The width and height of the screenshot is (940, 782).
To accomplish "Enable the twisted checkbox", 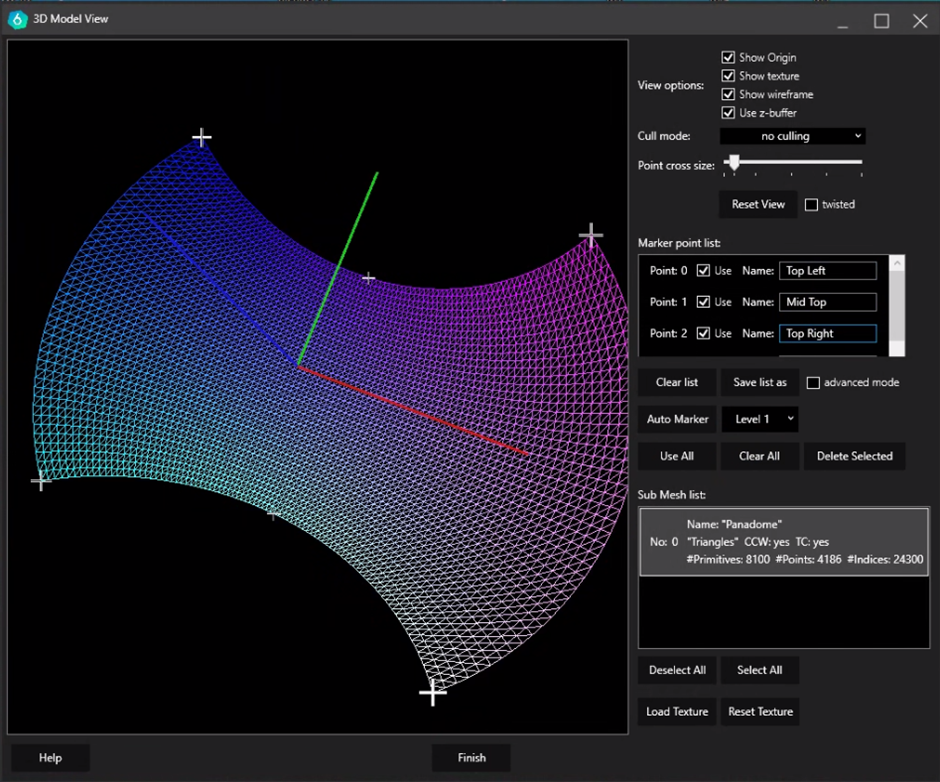I will click(812, 205).
